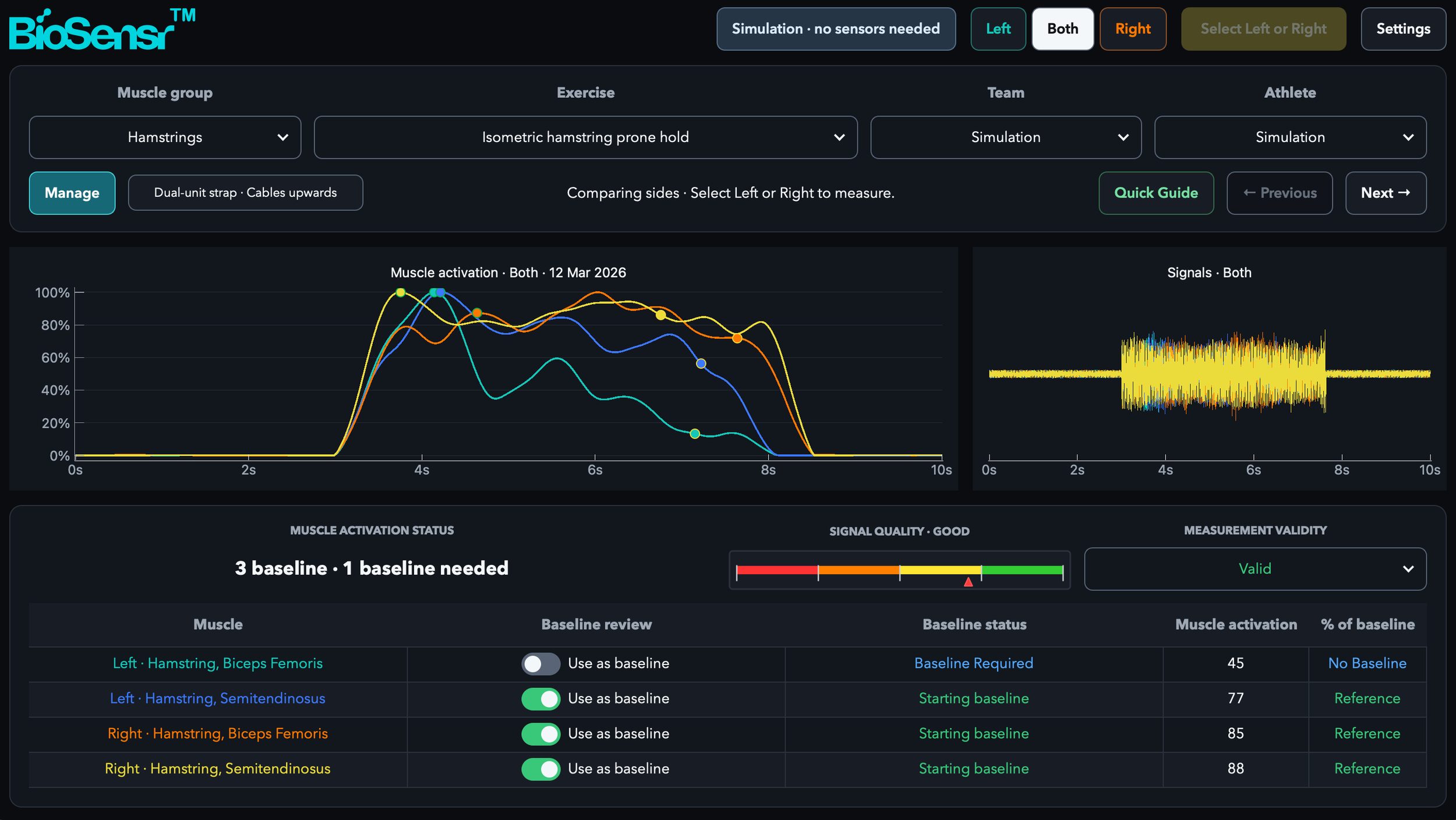Viewport: 1456px width, 820px height.
Task: Click the BioSensr logo
Action: 102,29
